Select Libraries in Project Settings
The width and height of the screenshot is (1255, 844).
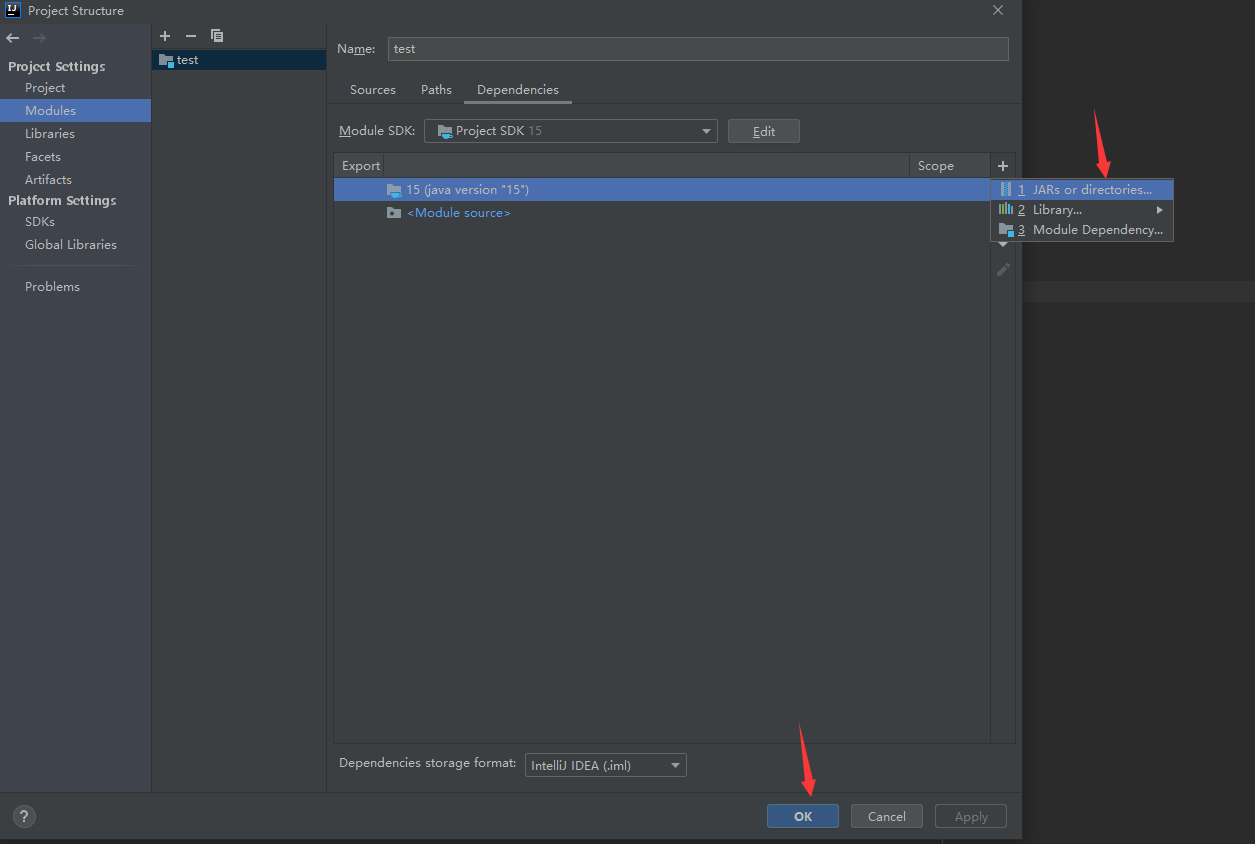coord(50,133)
